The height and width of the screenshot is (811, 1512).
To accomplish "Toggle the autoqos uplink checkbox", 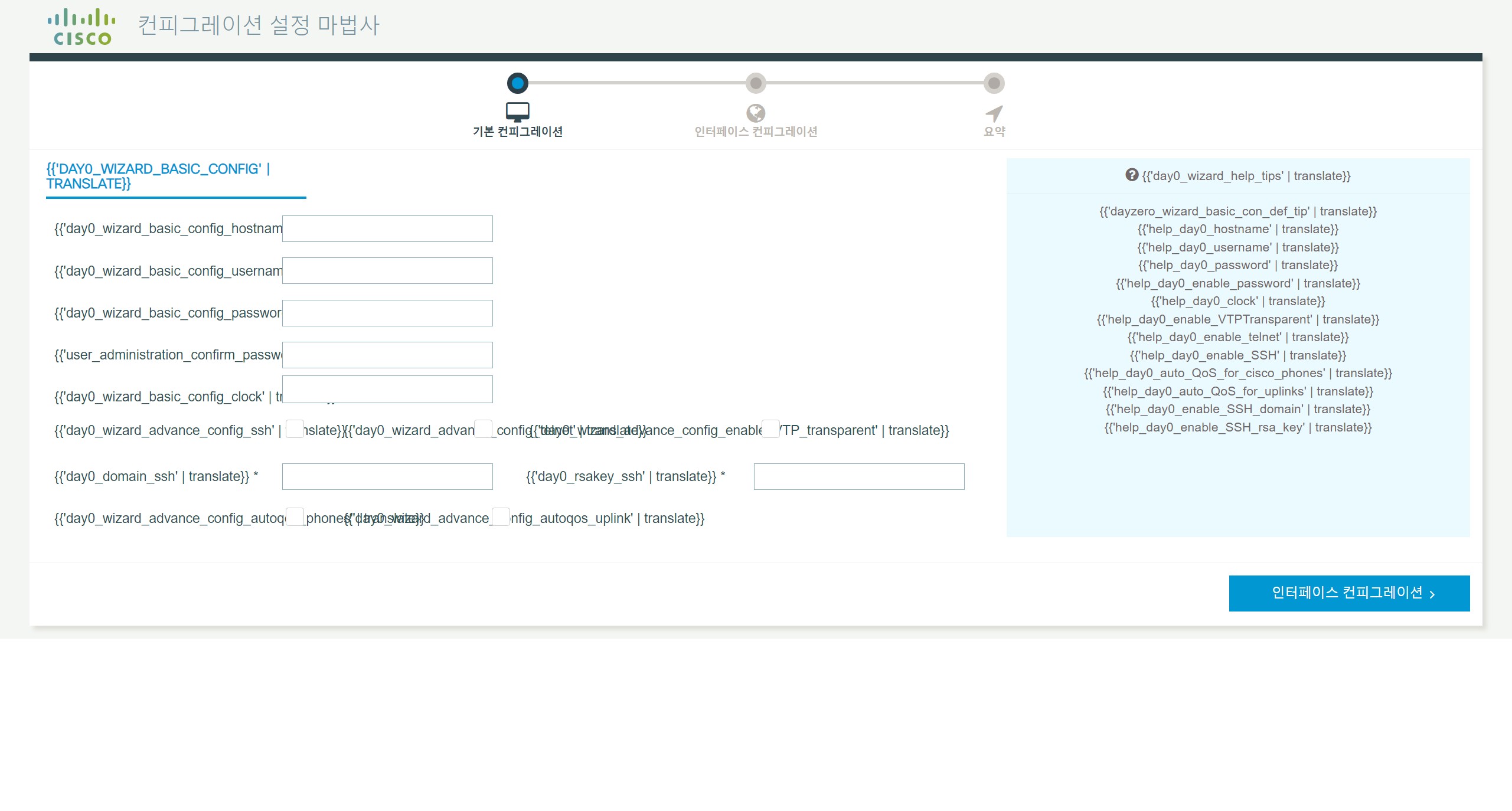I will pos(501,517).
